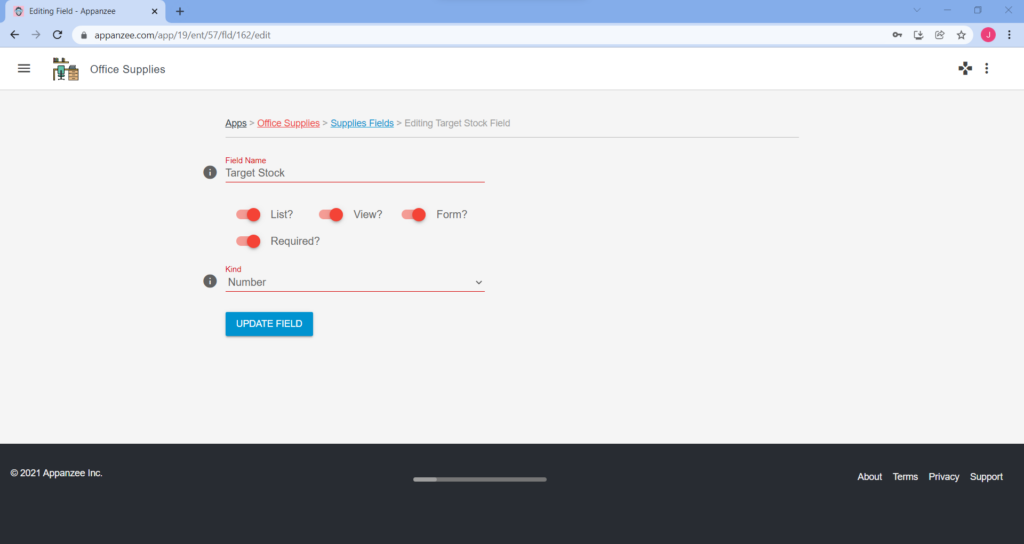Open the Office Supplies breadcrumb link
Screen dimensions: 1024x544
288,123
